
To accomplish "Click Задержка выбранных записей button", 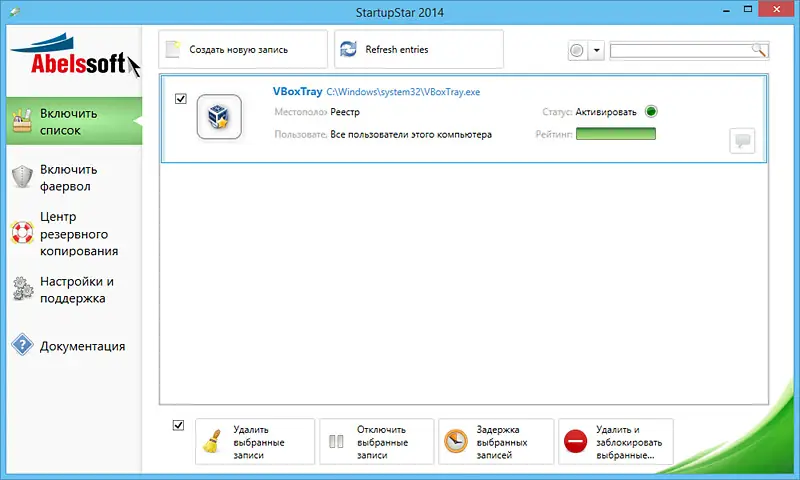I will (496, 442).
